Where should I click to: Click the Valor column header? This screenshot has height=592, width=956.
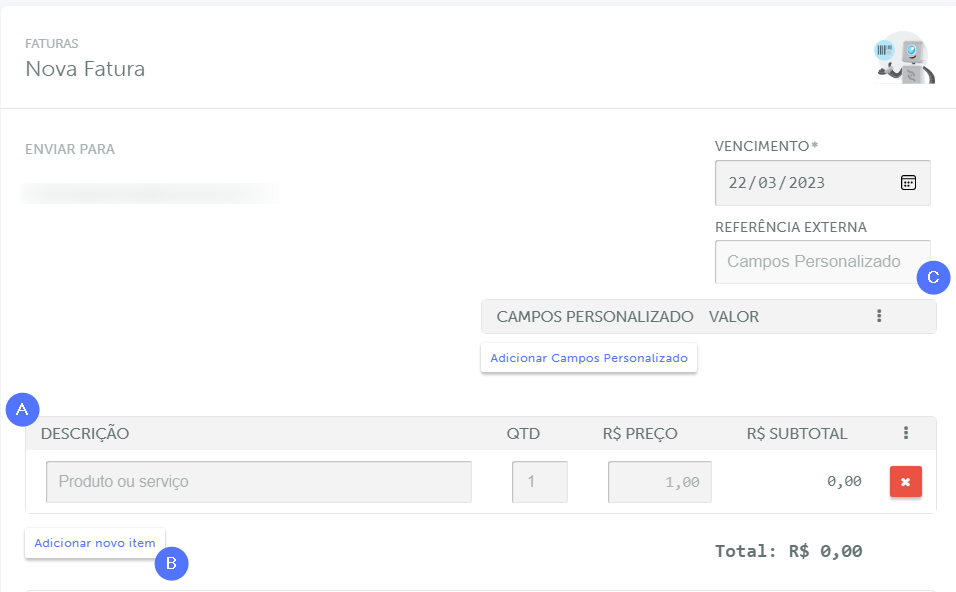point(733,316)
